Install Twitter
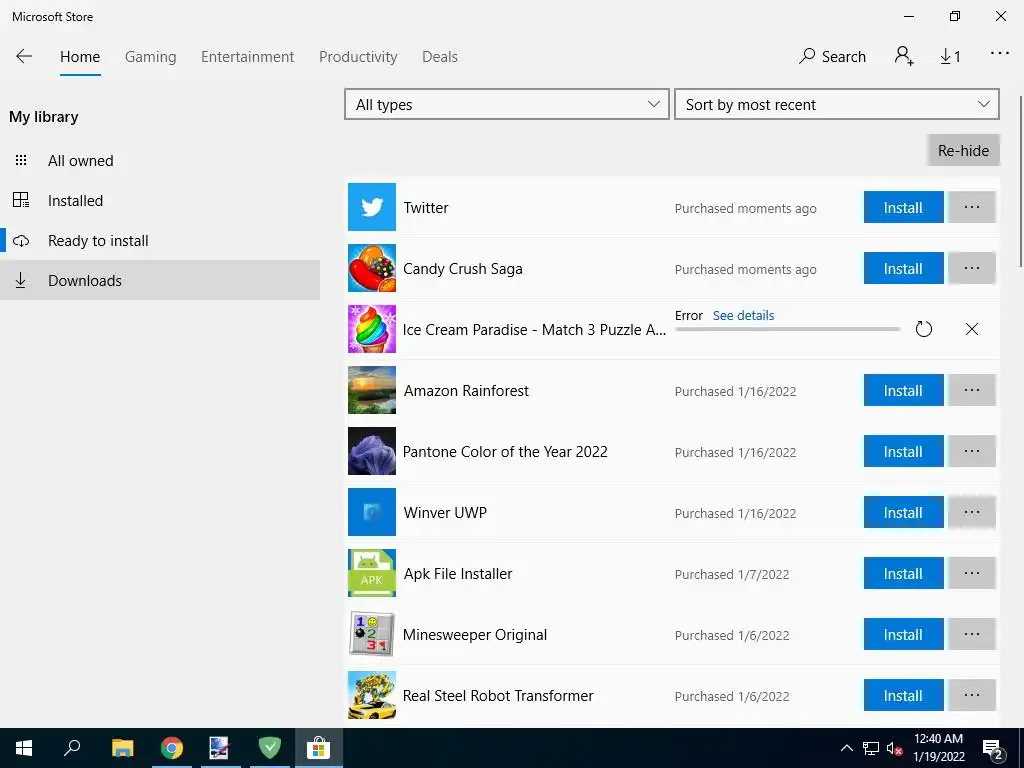Image resolution: width=1024 pixels, height=768 pixels. [903, 207]
